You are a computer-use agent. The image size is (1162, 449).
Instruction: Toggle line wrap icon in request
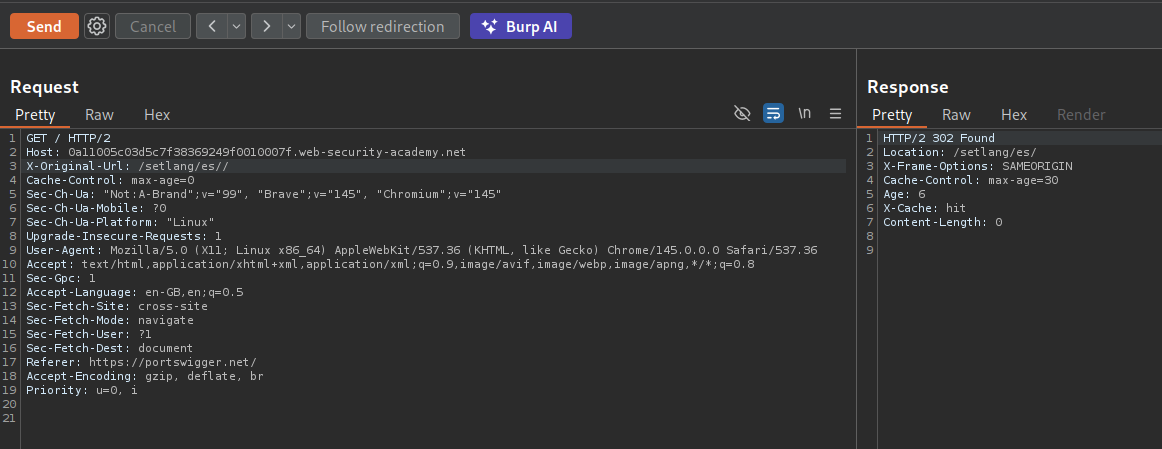[773, 114]
